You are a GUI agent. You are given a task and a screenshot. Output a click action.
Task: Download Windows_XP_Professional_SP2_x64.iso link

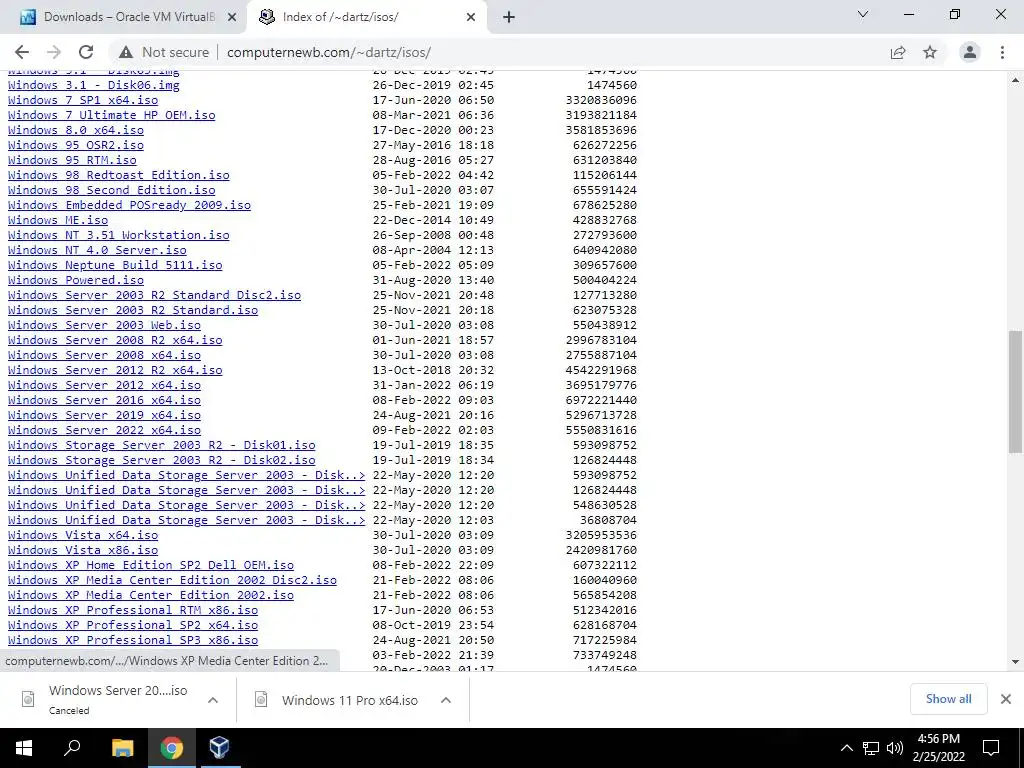[x=133, y=626]
